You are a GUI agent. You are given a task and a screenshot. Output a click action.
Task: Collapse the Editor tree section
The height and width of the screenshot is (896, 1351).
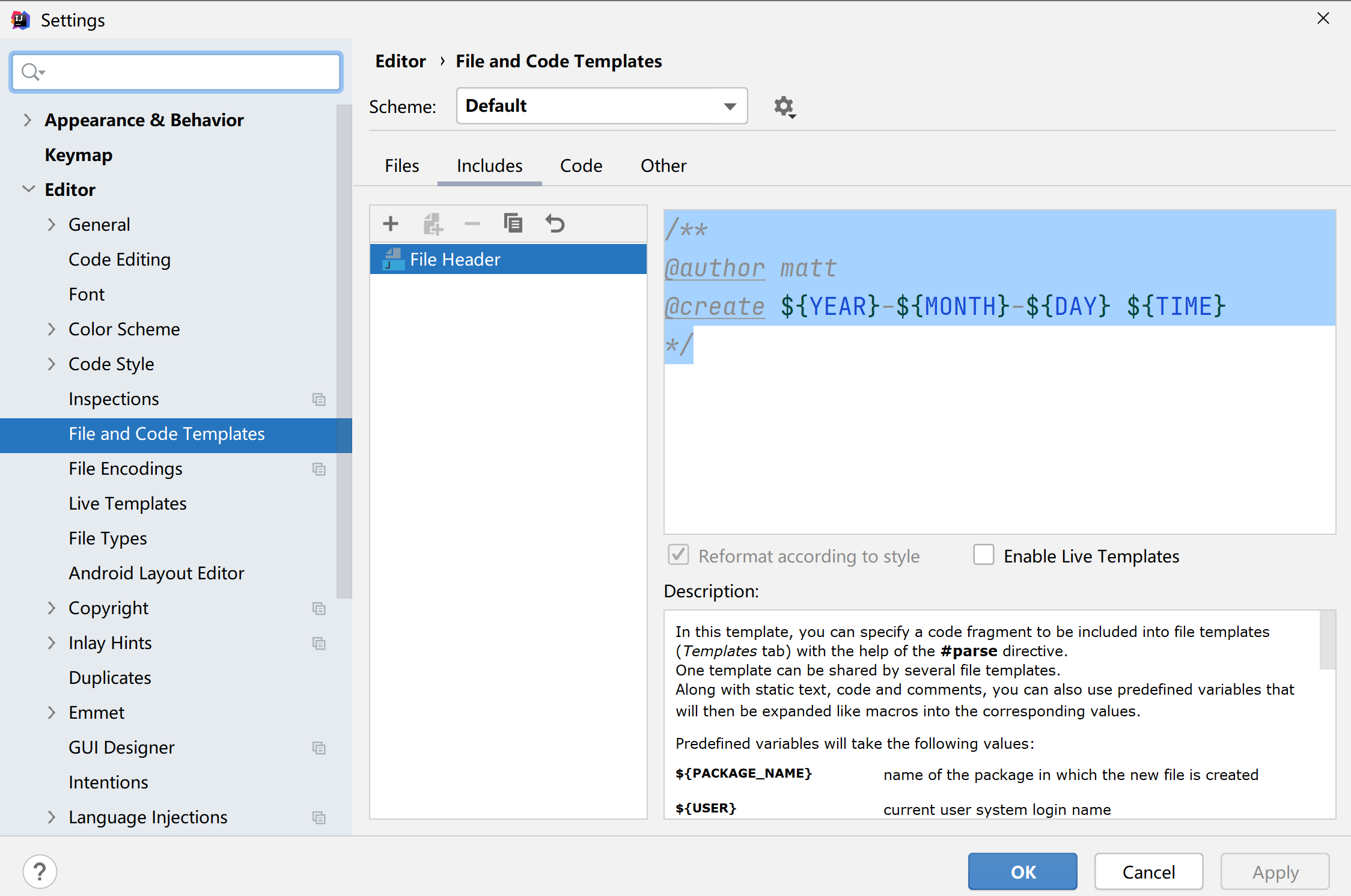tap(28, 189)
